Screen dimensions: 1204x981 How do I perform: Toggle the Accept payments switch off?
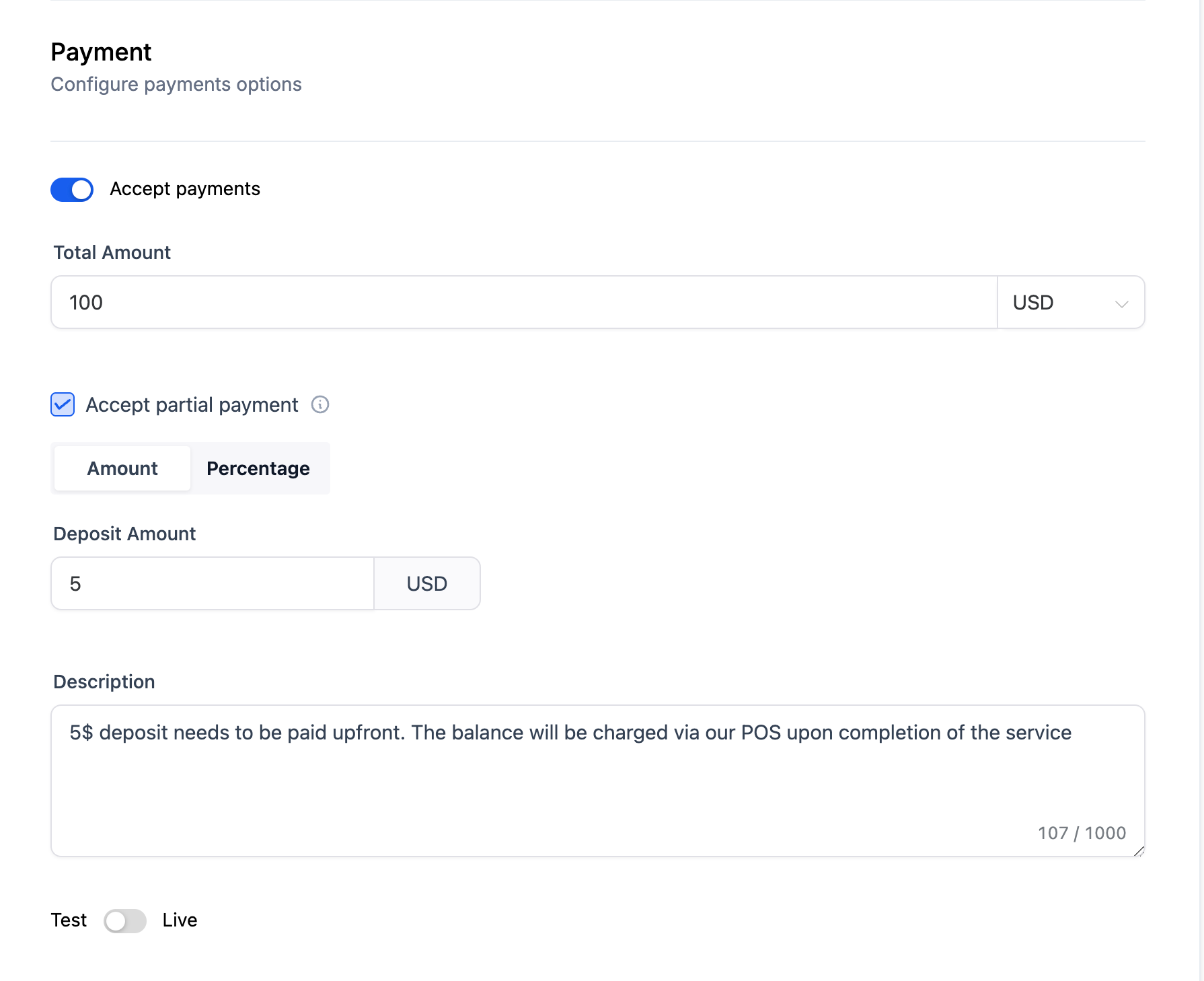72,190
